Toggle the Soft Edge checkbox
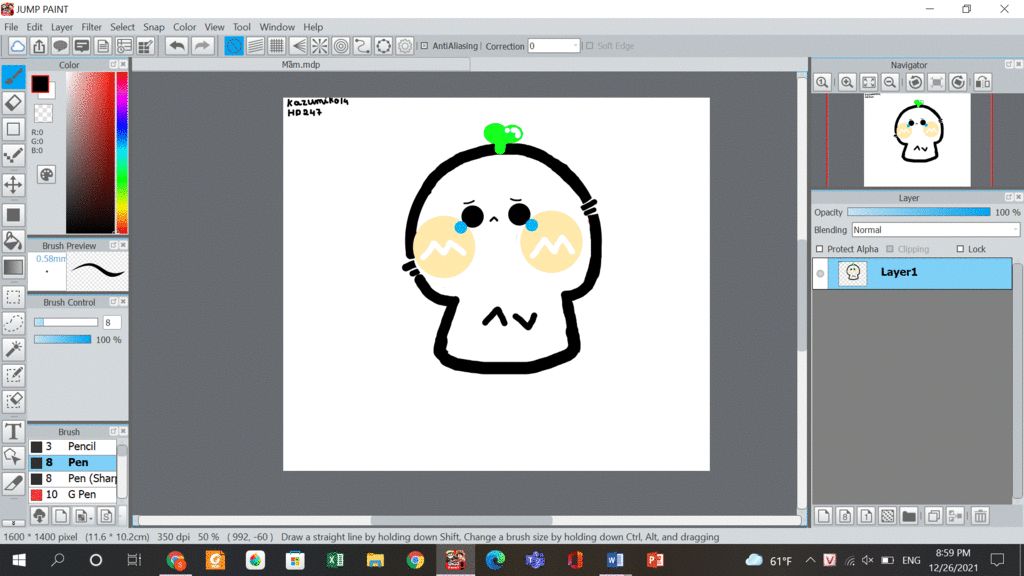 pos(590,46)
